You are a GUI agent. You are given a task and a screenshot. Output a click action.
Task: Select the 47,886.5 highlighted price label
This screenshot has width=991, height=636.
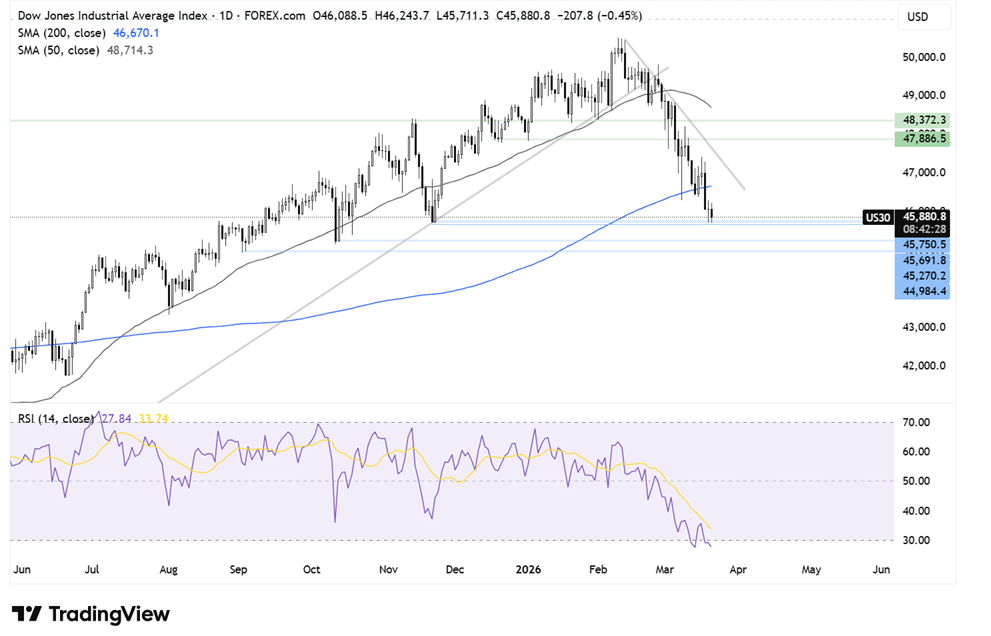[x=921, y=141]
